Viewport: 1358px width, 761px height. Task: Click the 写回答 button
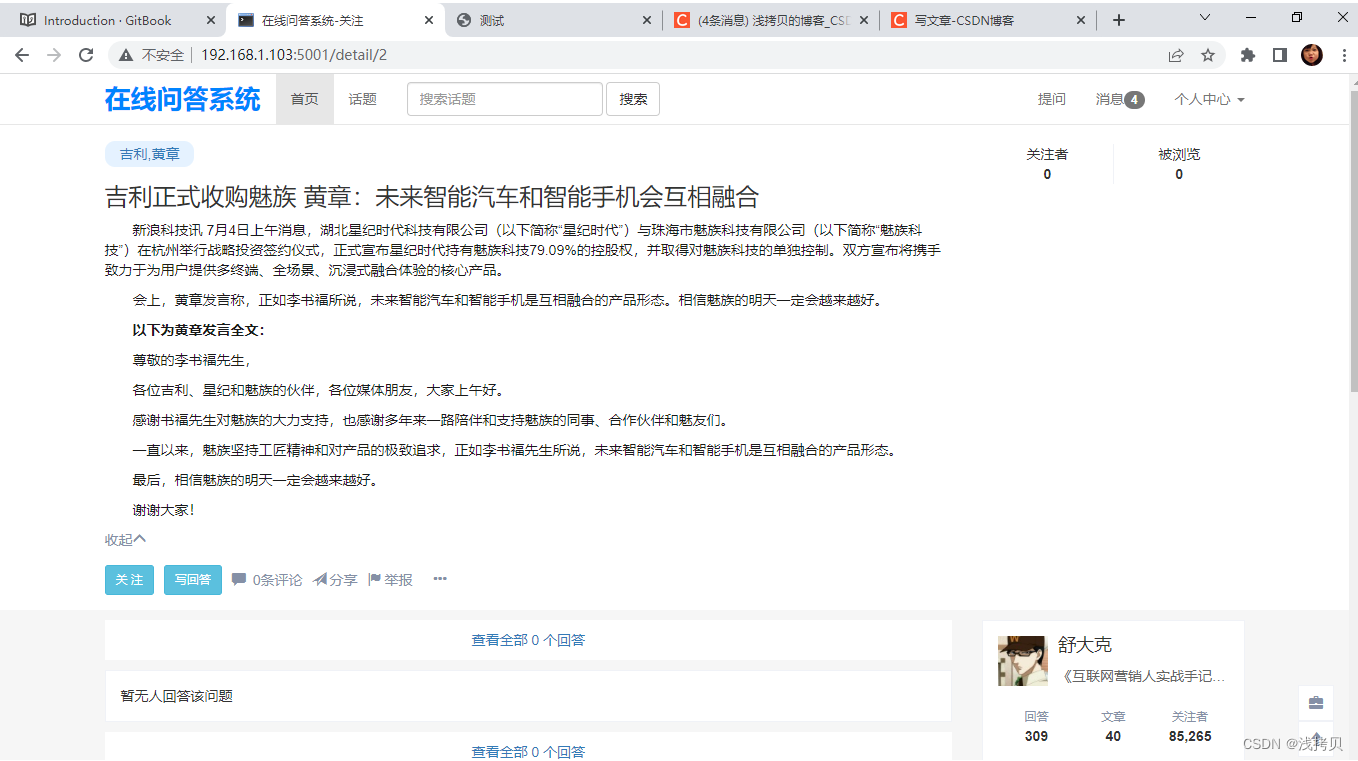point(192,580)
